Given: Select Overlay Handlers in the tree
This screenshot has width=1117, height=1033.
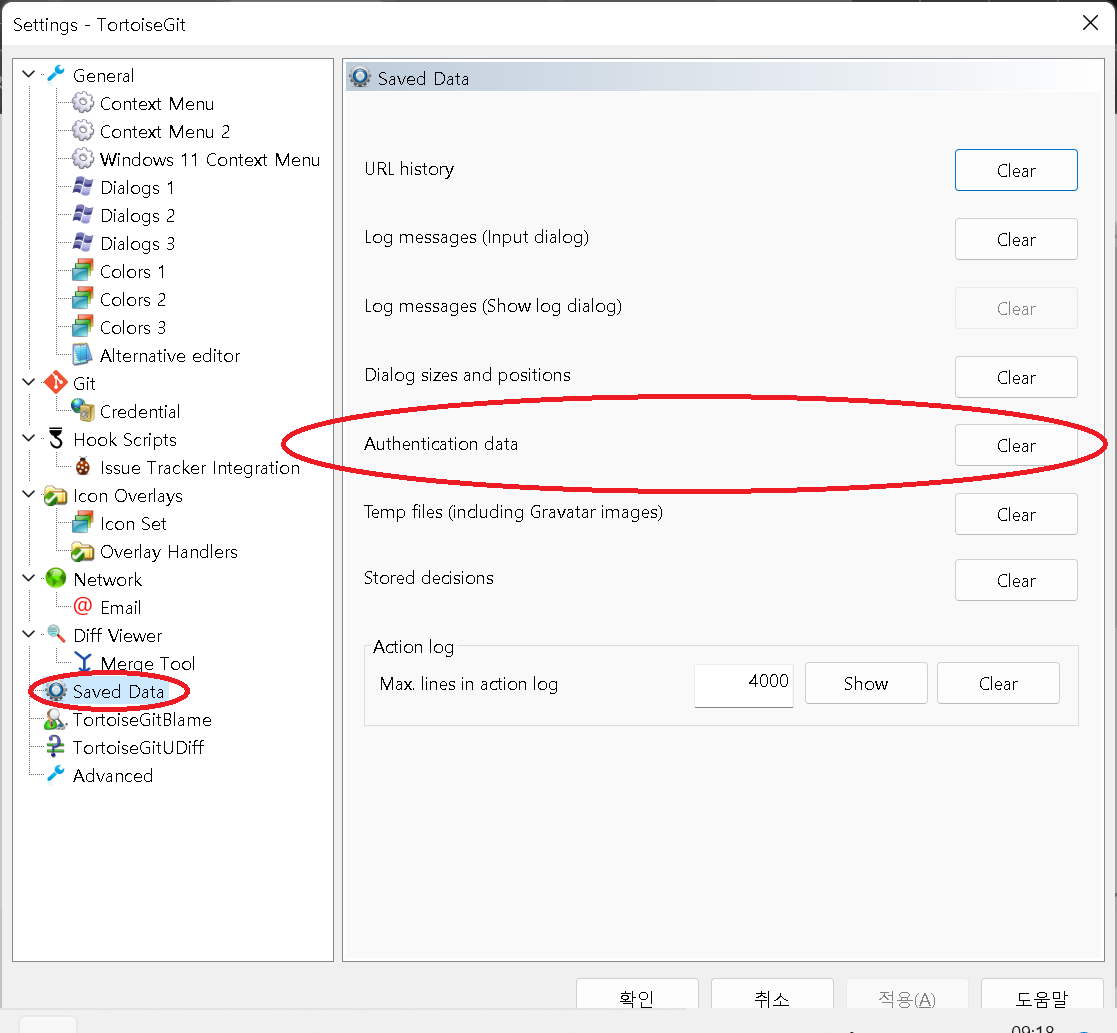Looking at the screenshot, I should coord(169,551).
